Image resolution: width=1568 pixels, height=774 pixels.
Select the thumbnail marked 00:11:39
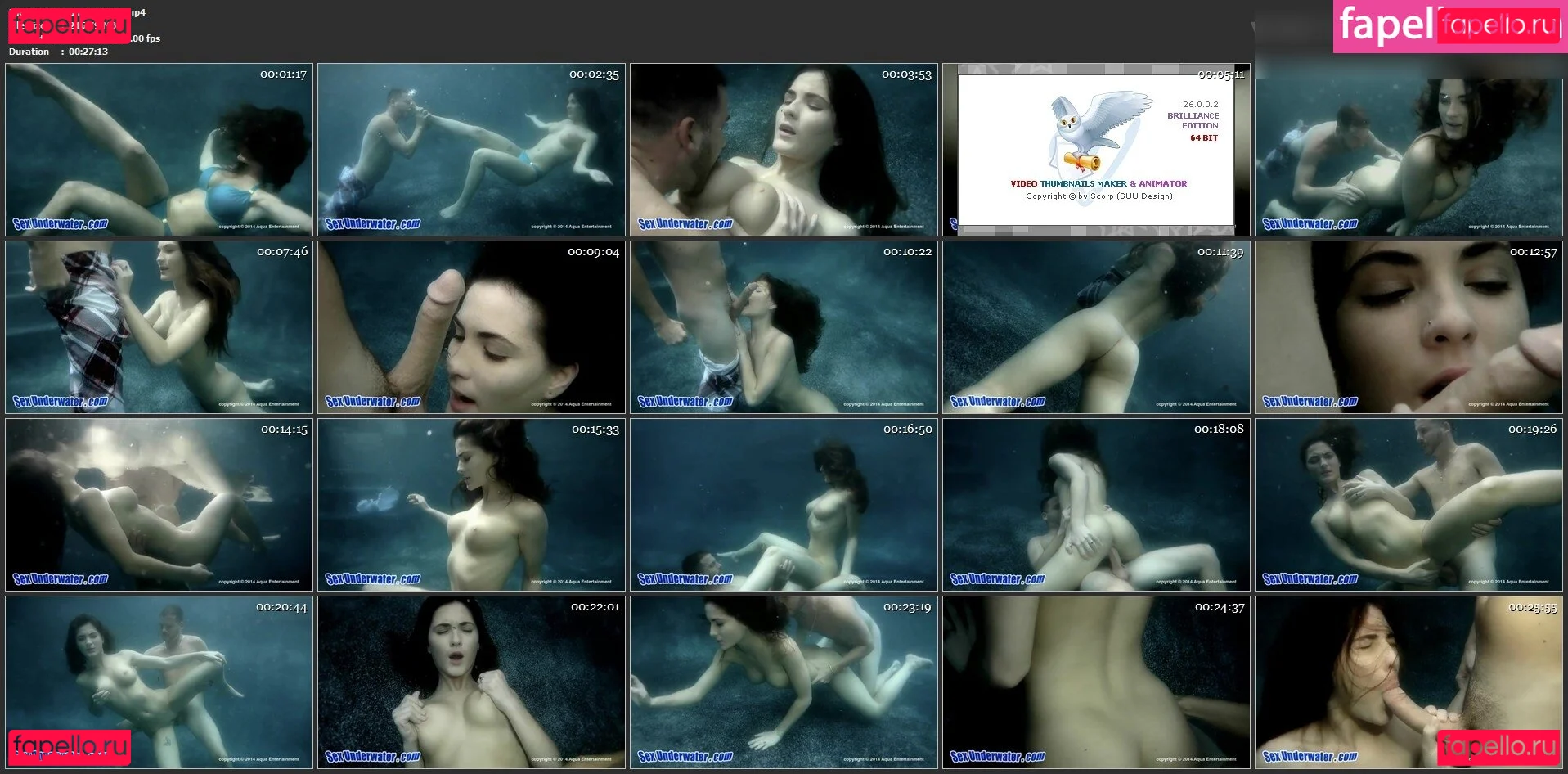point(1096,327)
